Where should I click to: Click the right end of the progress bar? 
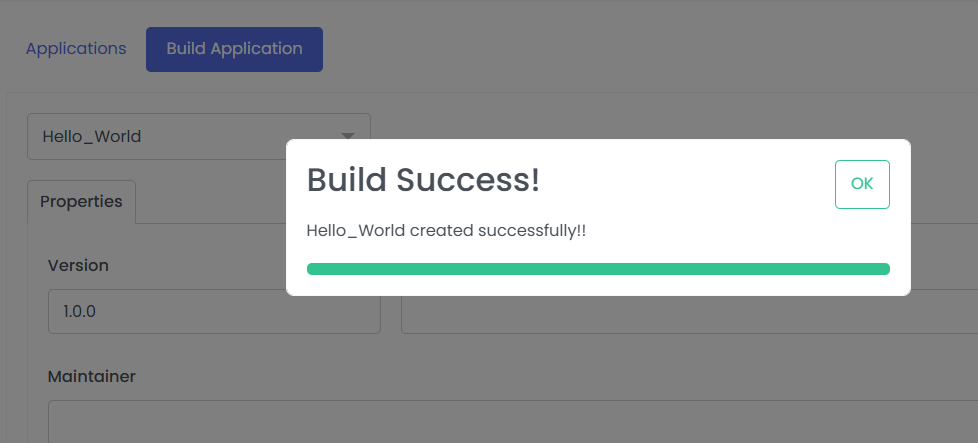pos(882,269)
